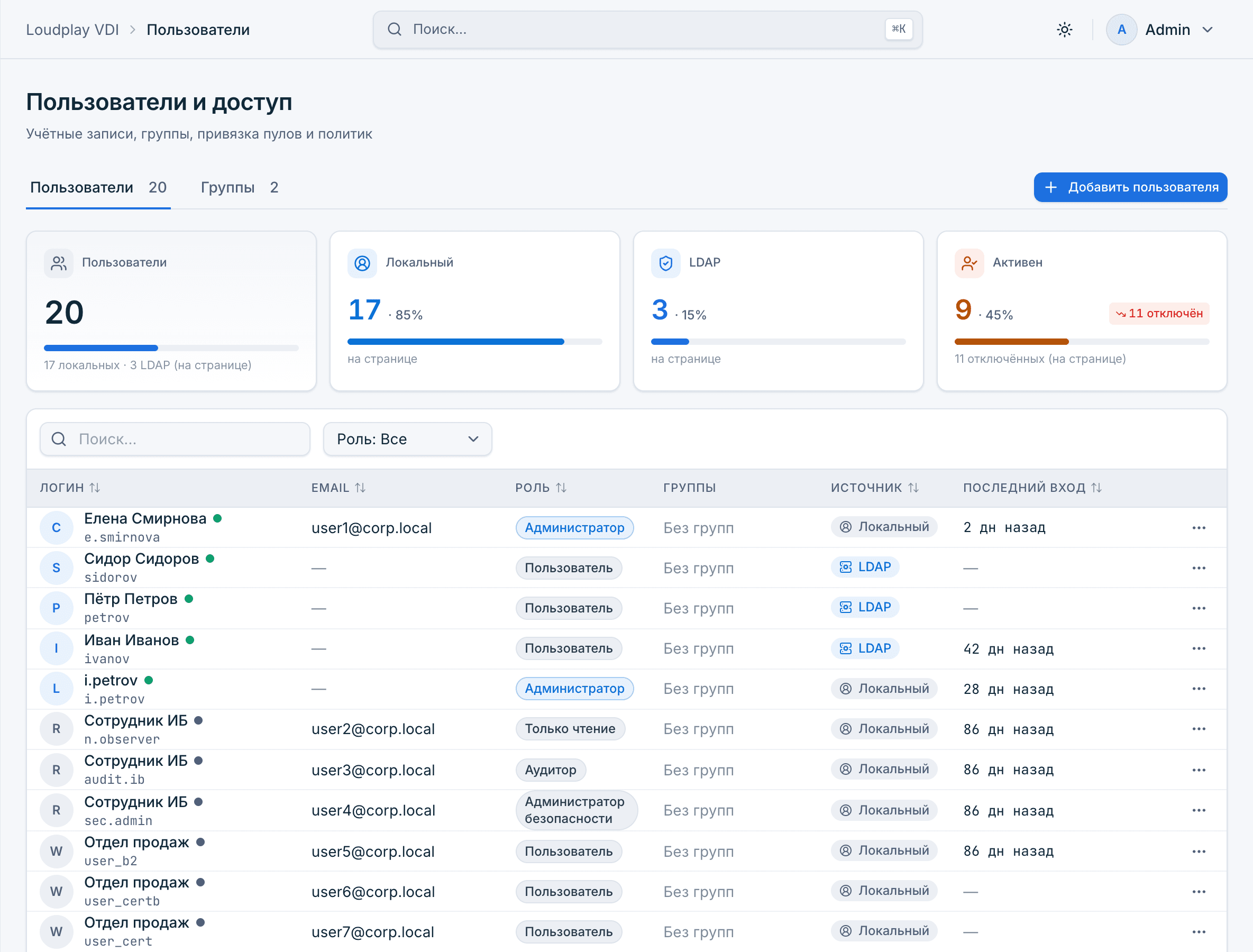Viewport: 1253px width, 952px height.
Task: Open row actions for sec.admin
Action: point(1199,810)
